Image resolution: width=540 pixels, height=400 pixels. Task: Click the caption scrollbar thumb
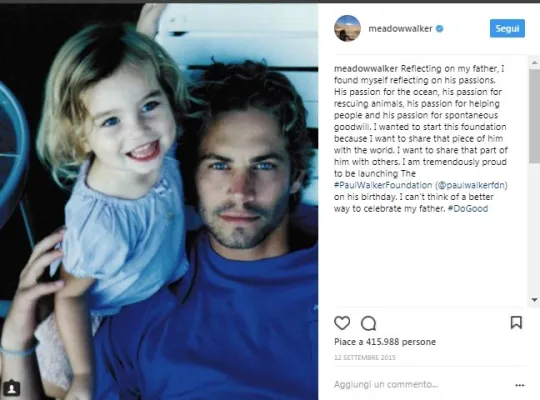(534, 116)
